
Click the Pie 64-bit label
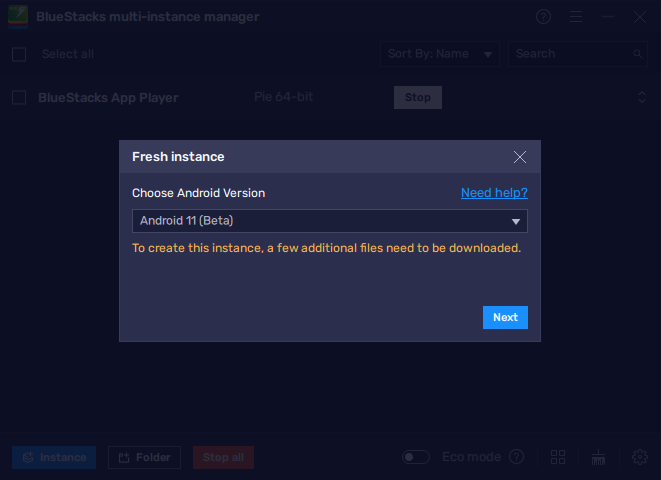click(x=283, y=97)
